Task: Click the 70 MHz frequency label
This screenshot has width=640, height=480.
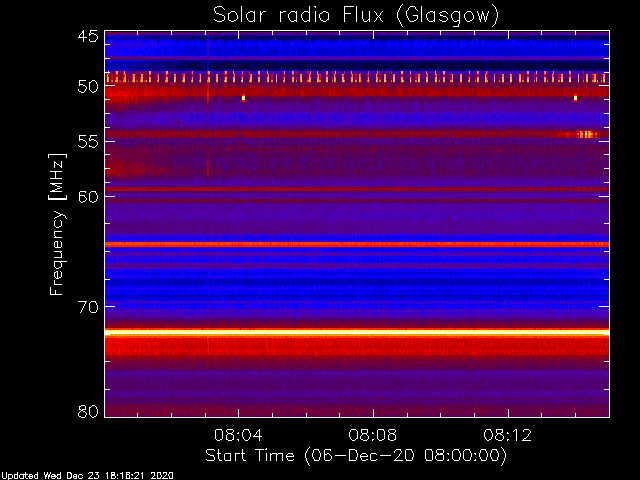Action: click(88, 307)
